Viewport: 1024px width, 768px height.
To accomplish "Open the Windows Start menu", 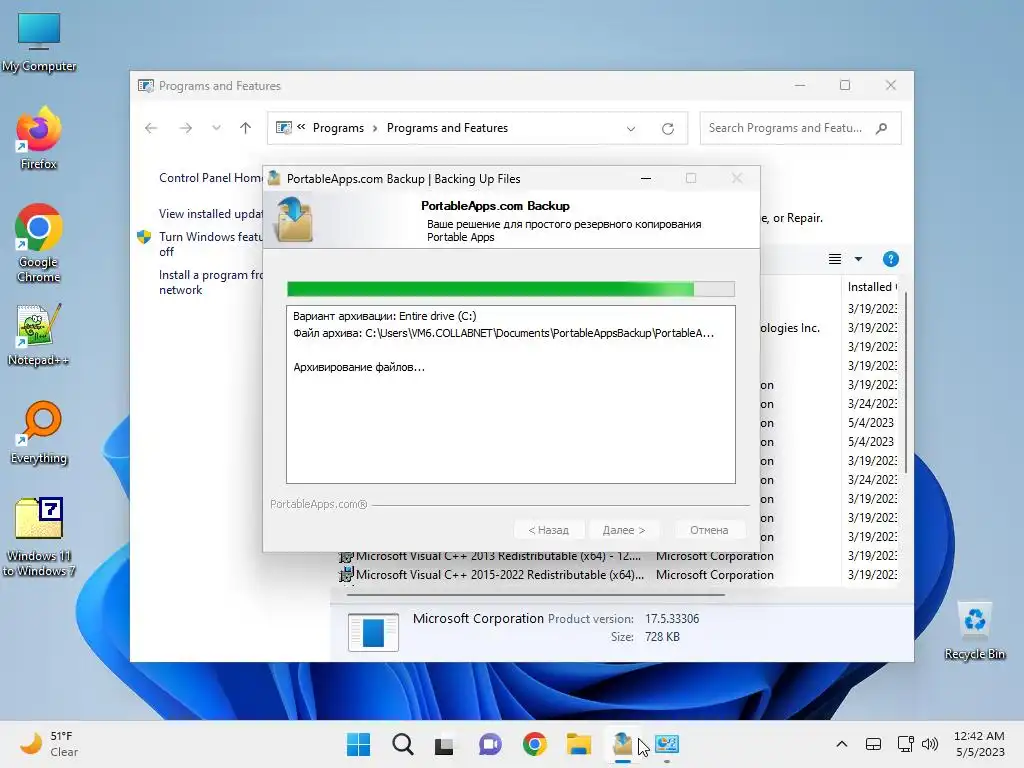I will [358, 744].
